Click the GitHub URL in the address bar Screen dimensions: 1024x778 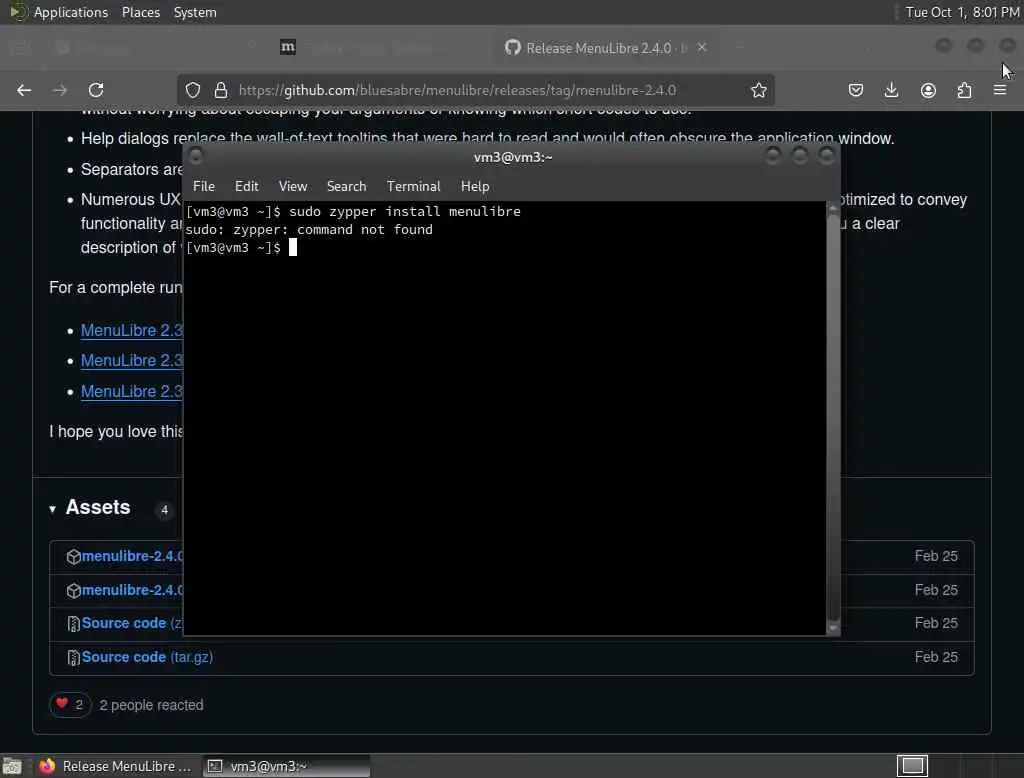pyautogui.click(x=457, y=90)
